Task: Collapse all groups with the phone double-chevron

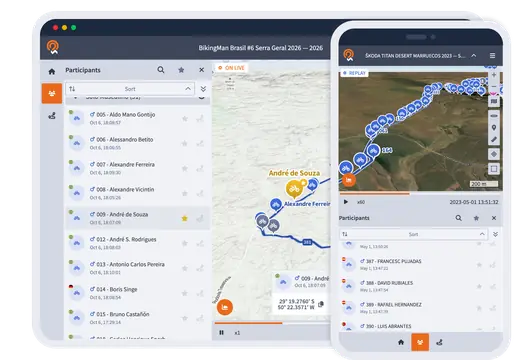Action: coord(495,234)
